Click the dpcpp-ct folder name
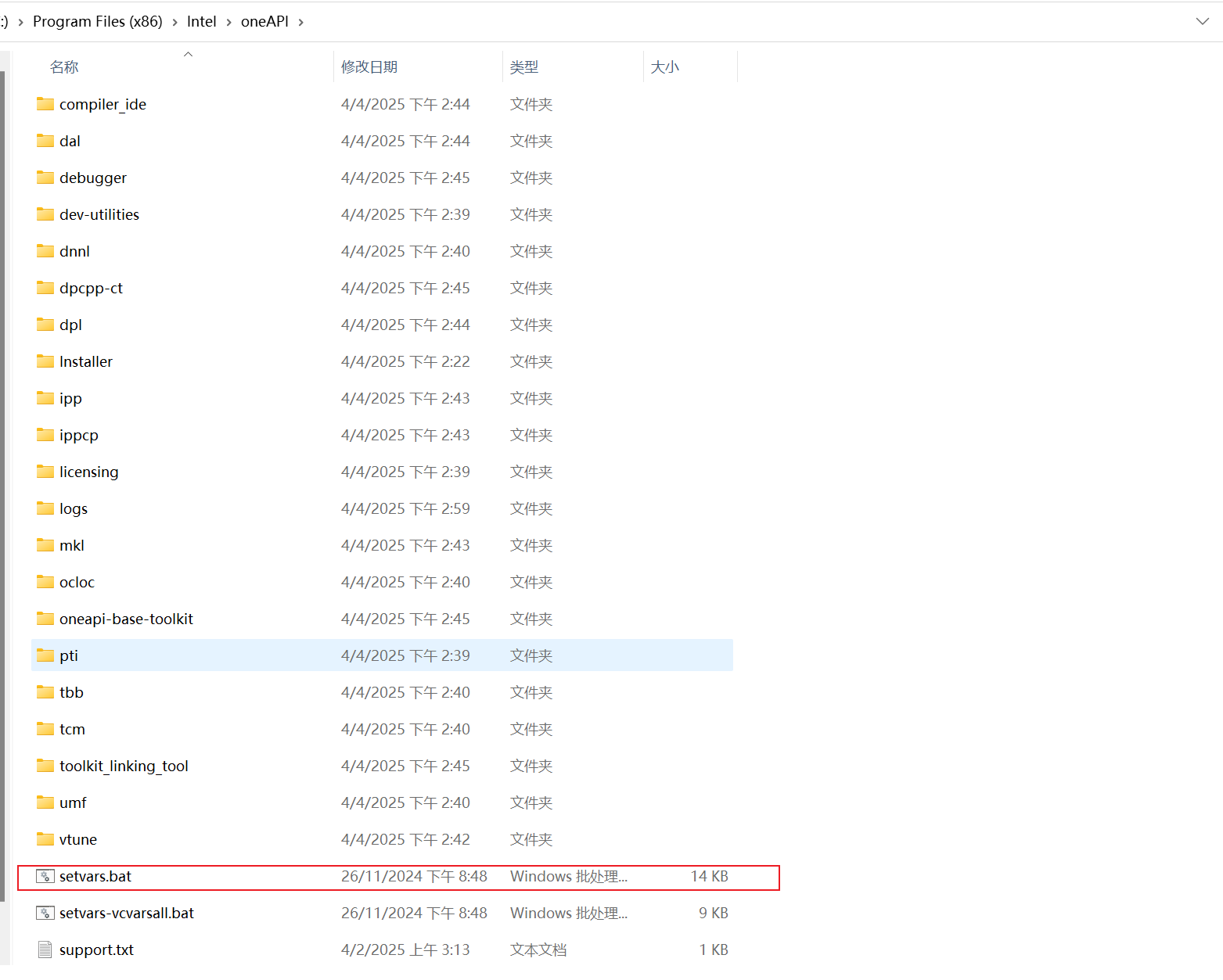The image size is (1223, 980). tap(91, 288)
